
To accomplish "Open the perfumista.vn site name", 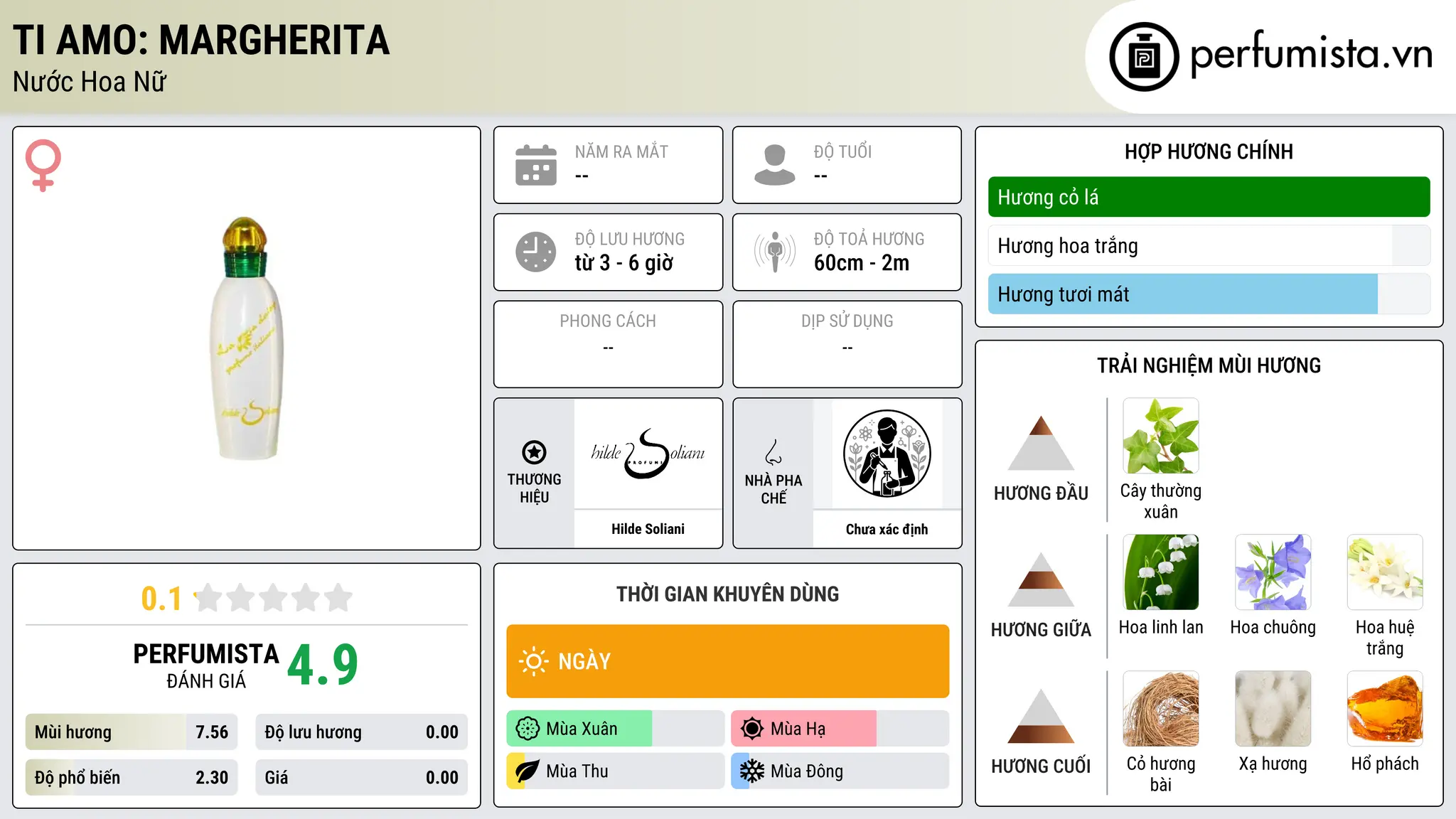I will click(1312, 53).
